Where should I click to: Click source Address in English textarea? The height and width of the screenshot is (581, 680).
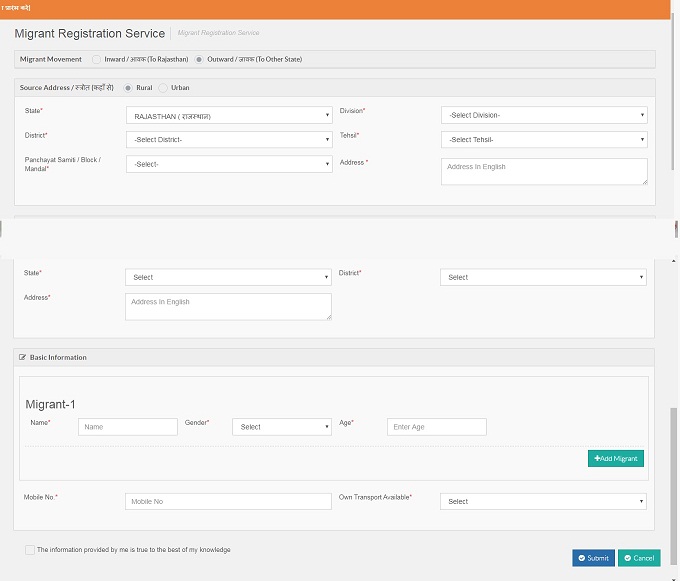[543, 171]
